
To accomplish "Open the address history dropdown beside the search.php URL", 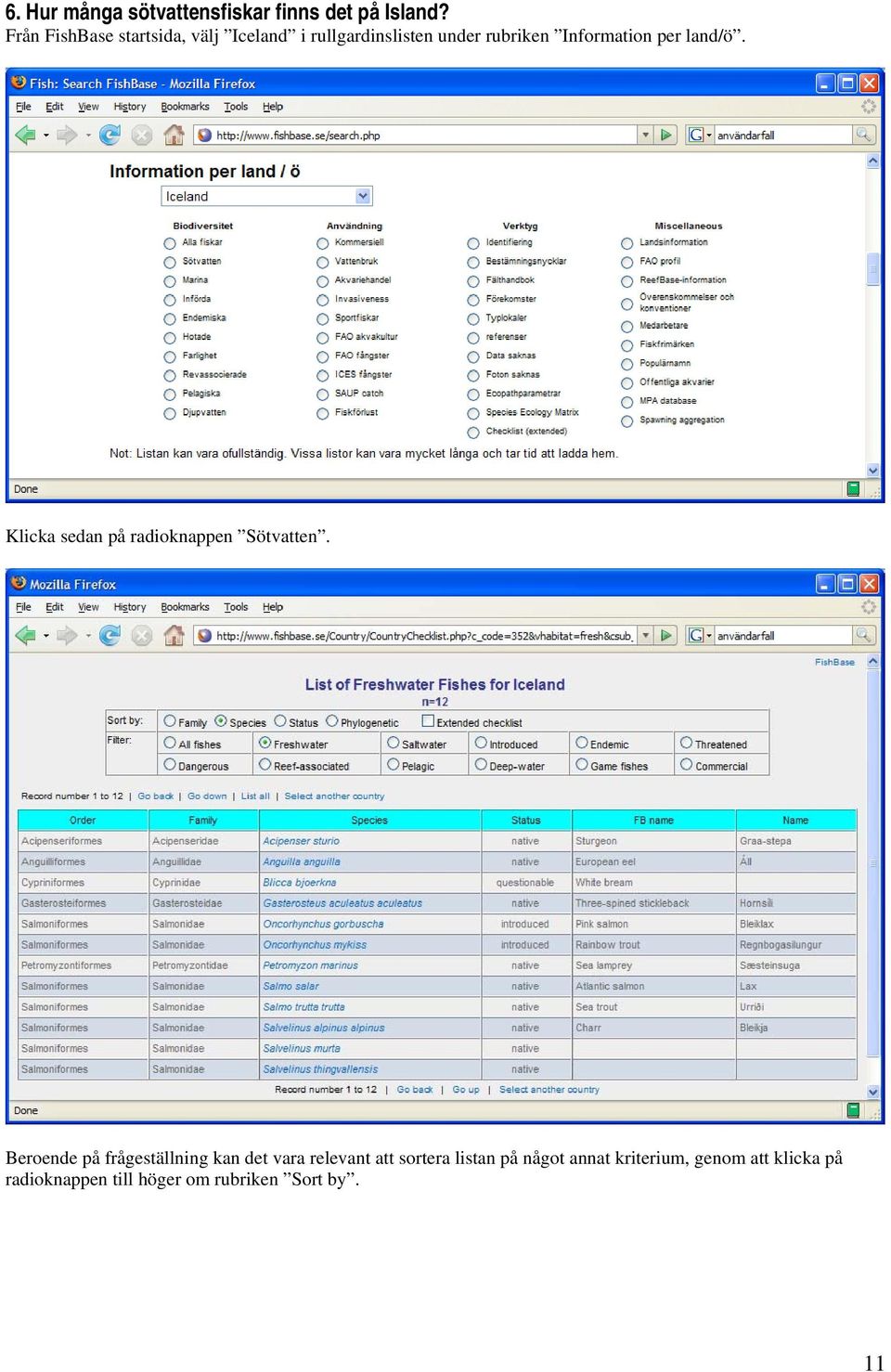I will click(646, 136).
